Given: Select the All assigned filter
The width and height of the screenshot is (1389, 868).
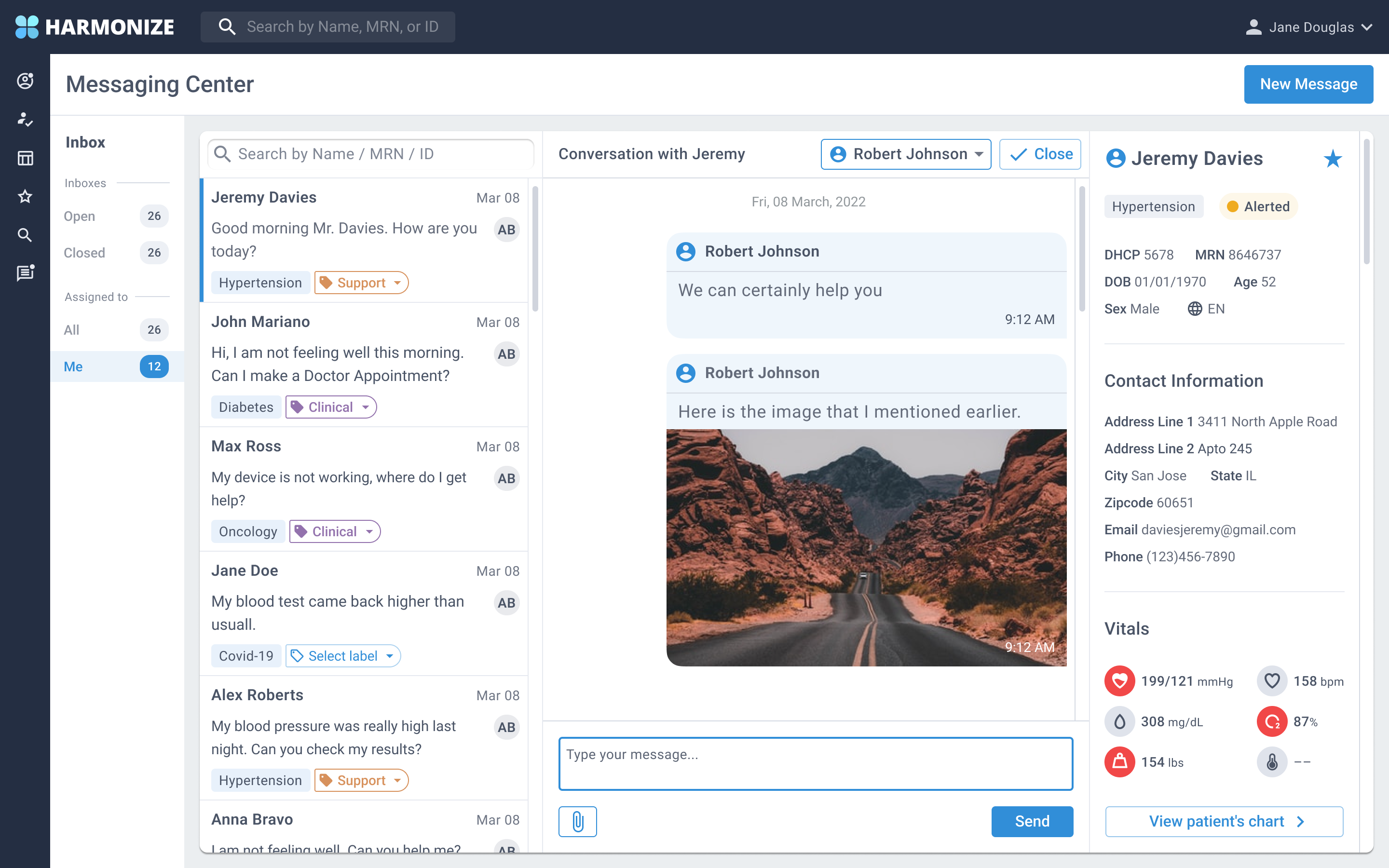Looking at the screenshot, I should (x=72, y=329).
